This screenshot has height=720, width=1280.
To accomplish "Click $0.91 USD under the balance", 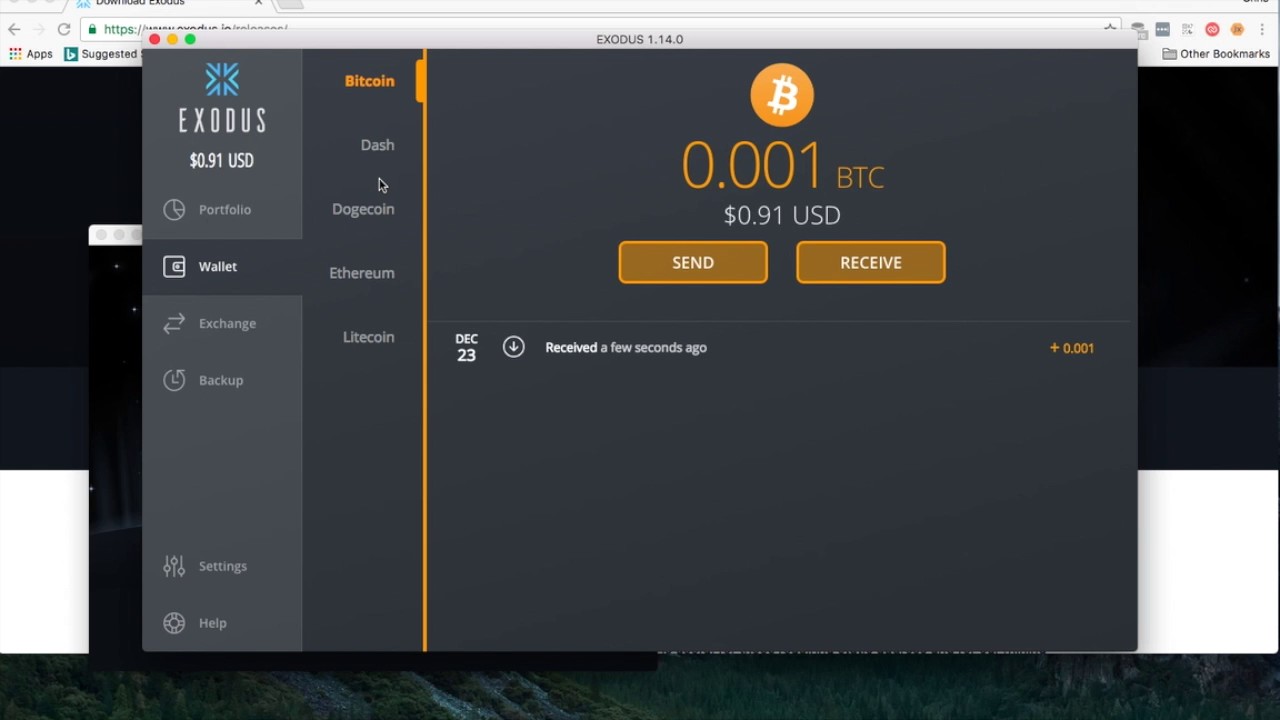I will [x=782, y=215].
